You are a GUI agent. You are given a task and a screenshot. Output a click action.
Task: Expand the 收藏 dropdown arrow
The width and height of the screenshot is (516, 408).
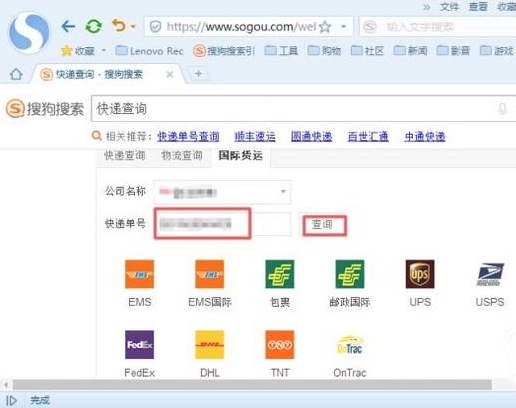click(x=104, y=50)
